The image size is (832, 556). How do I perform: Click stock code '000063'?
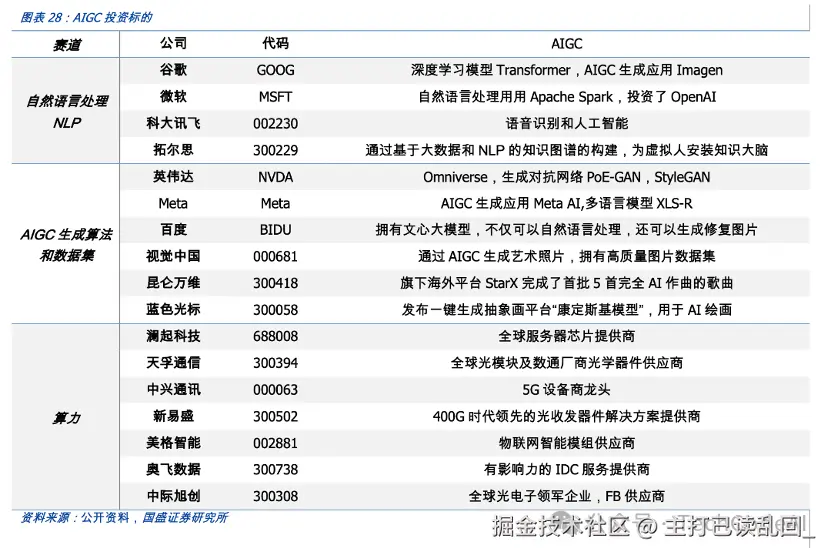pyautogui.click(x=275, y=390)
